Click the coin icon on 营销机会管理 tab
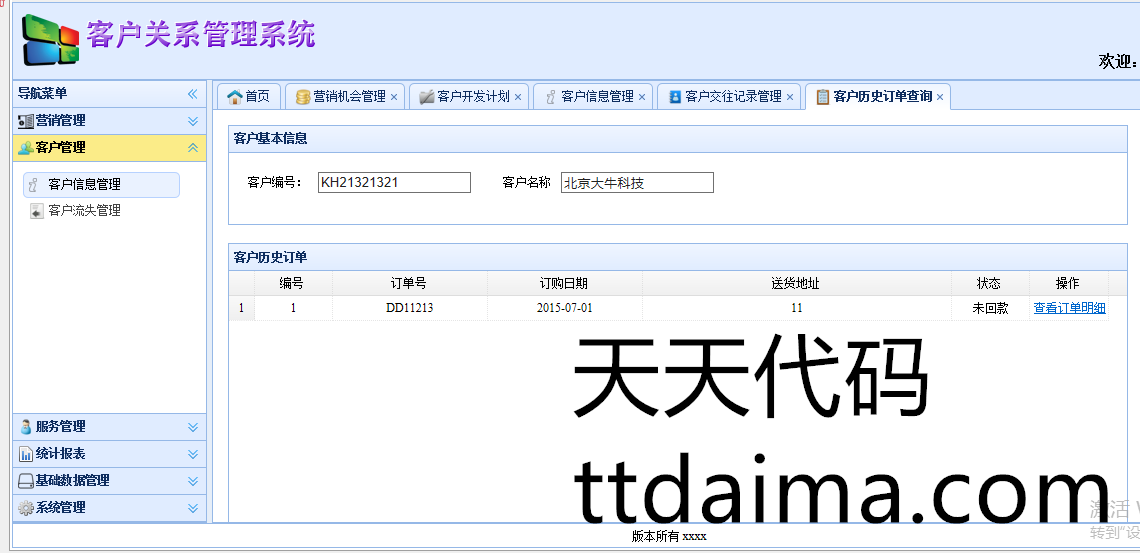Viewport: 1140px width, 553px height. [x=302, y=97]
